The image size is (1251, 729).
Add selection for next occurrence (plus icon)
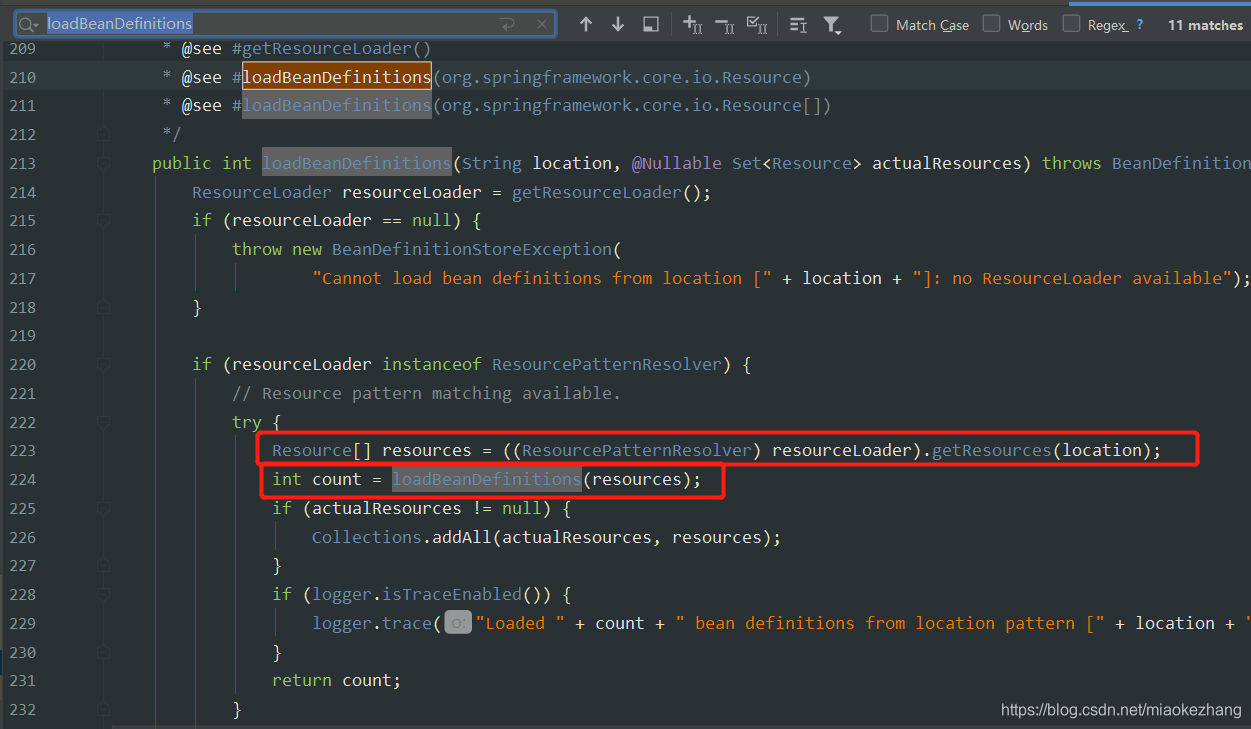692,24
